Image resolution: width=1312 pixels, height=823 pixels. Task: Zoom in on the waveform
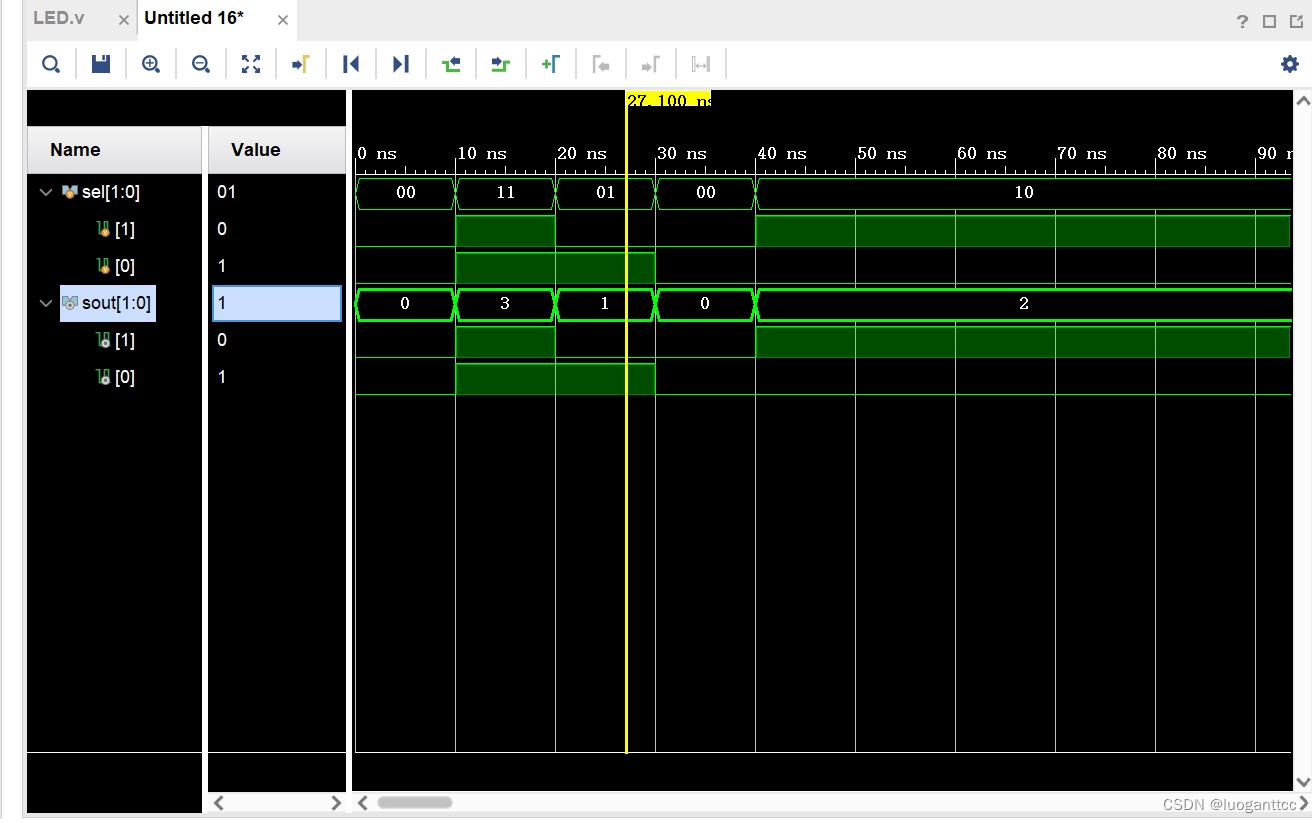151,64
